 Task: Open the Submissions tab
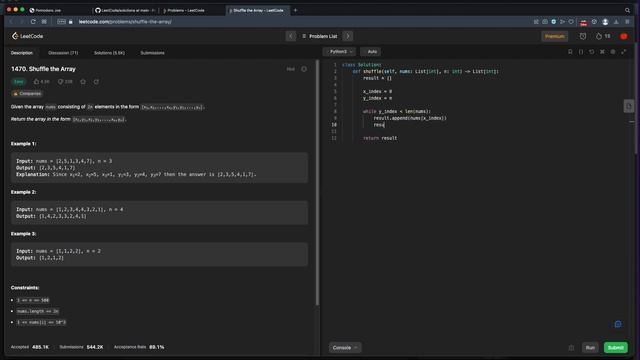[152, 53]
